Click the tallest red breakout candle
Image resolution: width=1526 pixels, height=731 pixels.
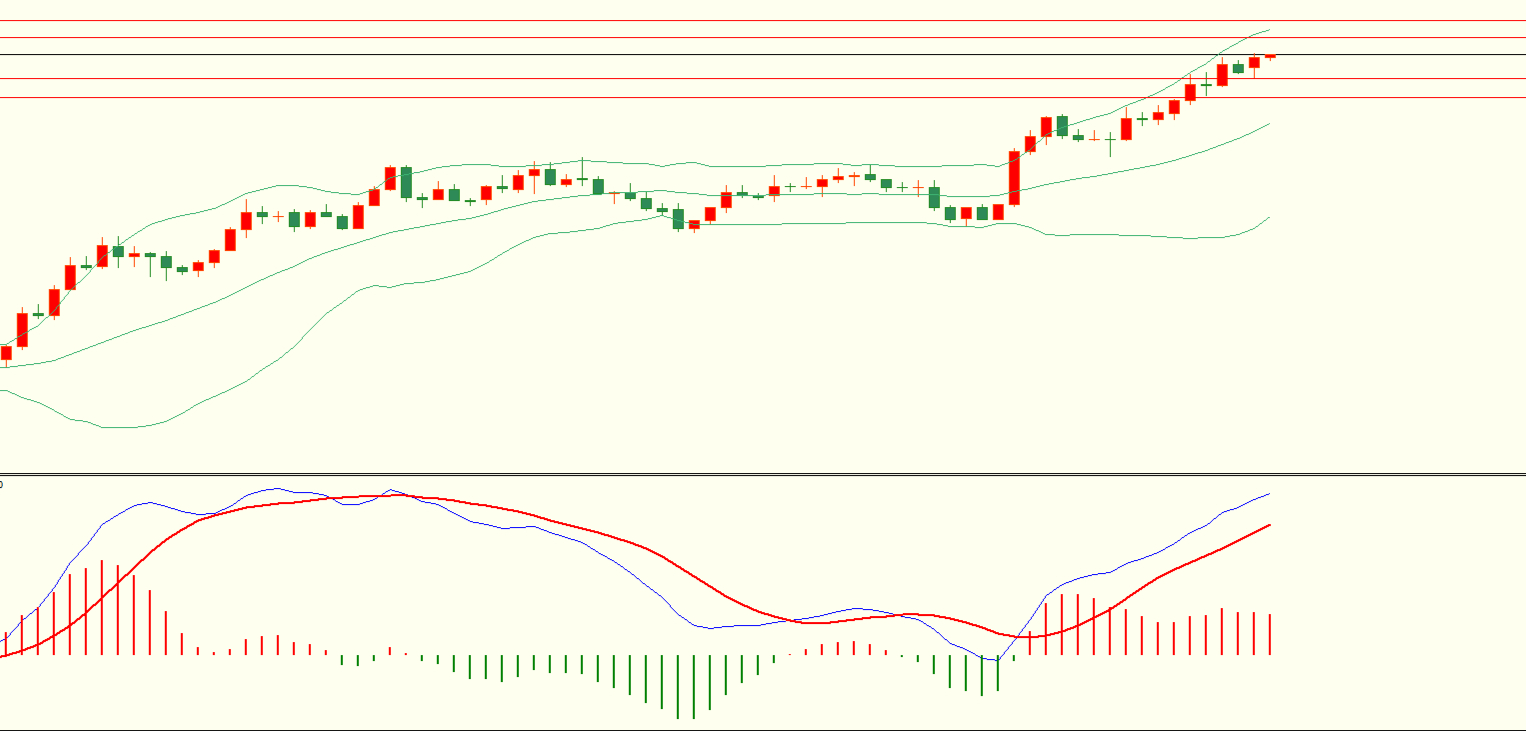[x=1014, y=178]
